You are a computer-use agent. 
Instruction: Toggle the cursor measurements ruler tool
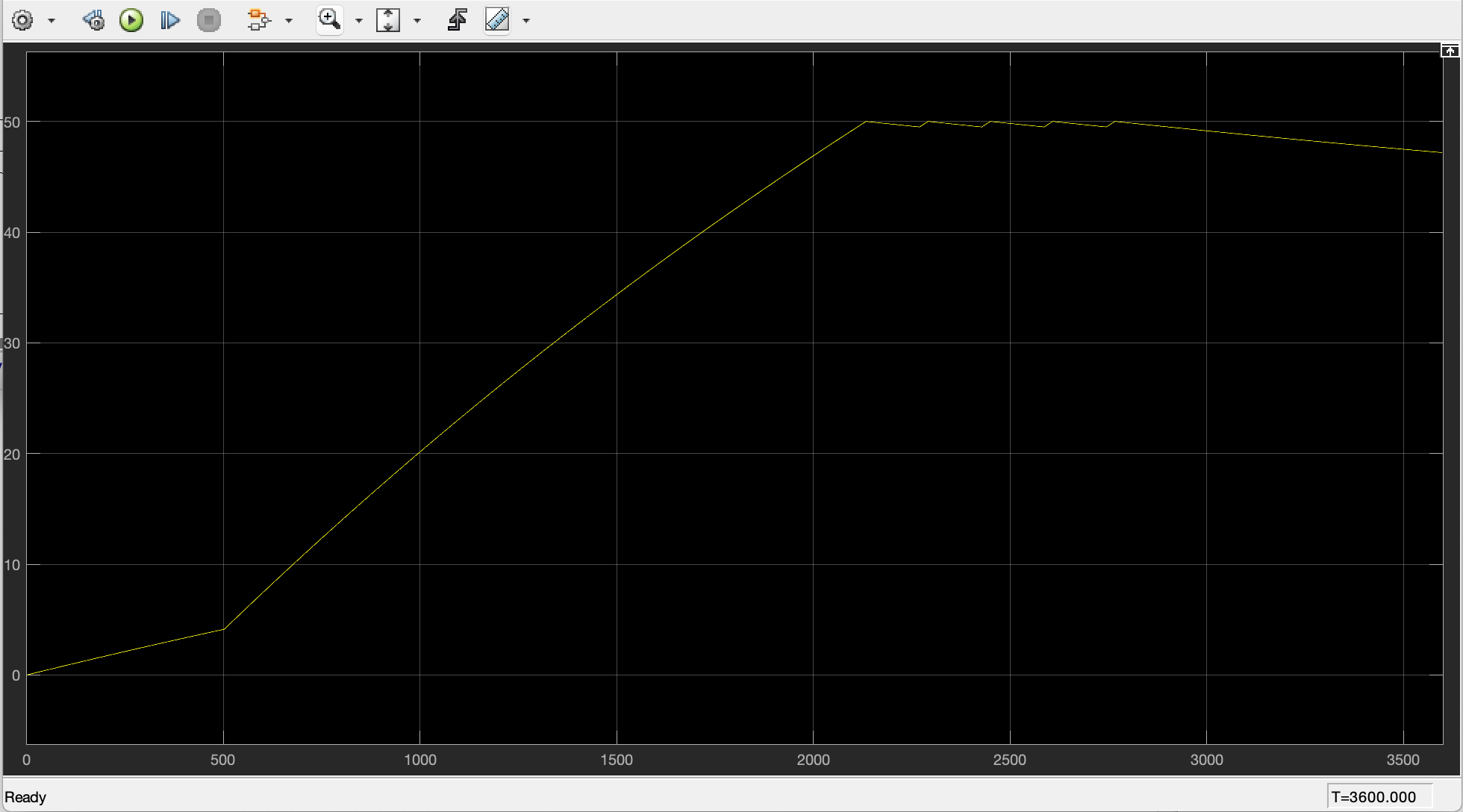point(497,20)
